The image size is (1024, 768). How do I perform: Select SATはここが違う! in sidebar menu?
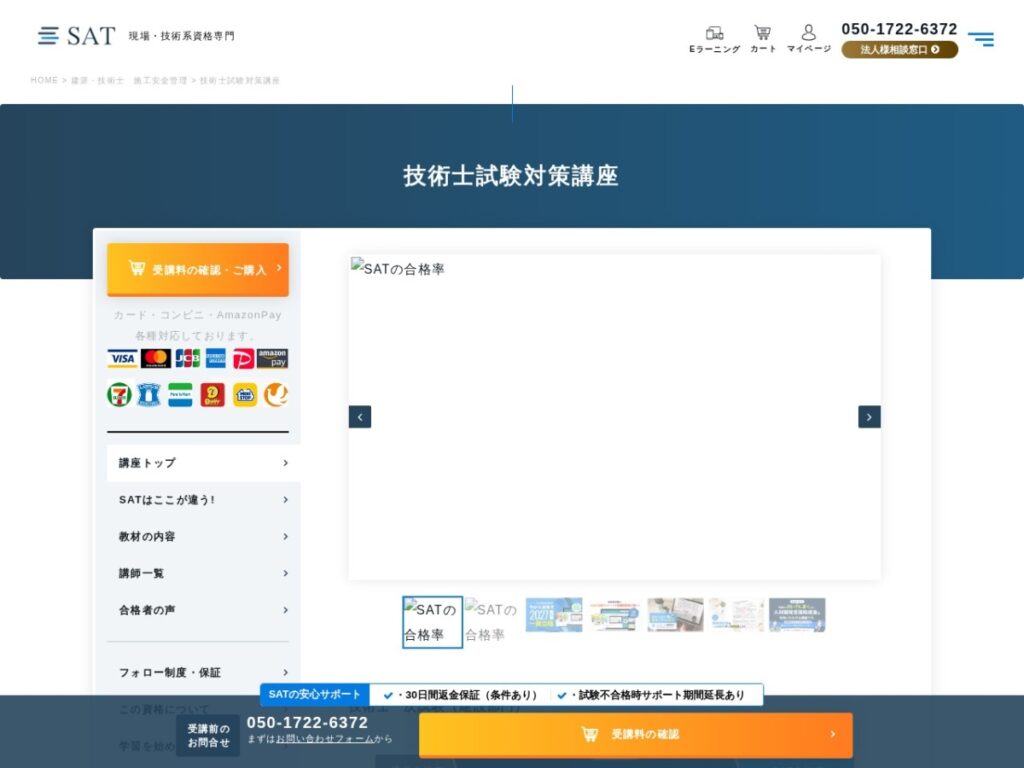(x=204, y=500)
